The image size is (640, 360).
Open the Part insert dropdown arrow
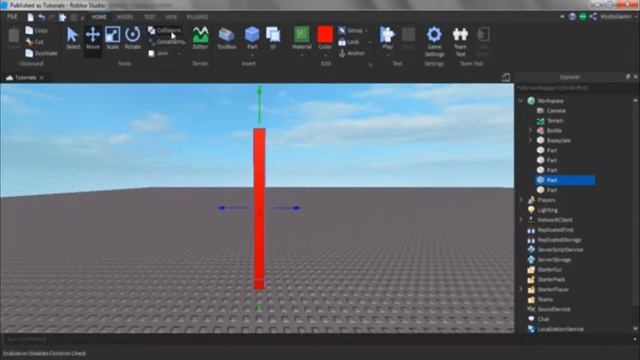click(252, 55)
